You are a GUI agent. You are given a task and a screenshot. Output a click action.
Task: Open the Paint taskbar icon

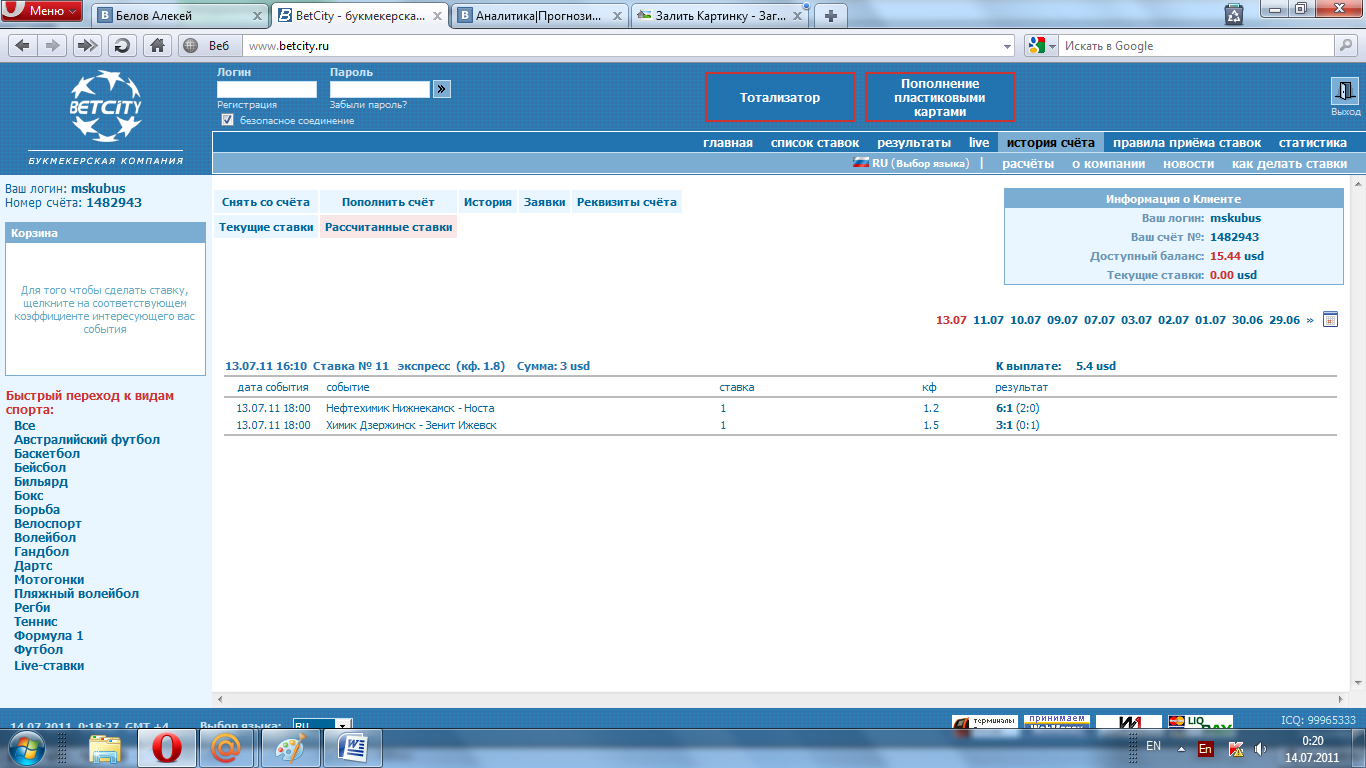(291, 748)
